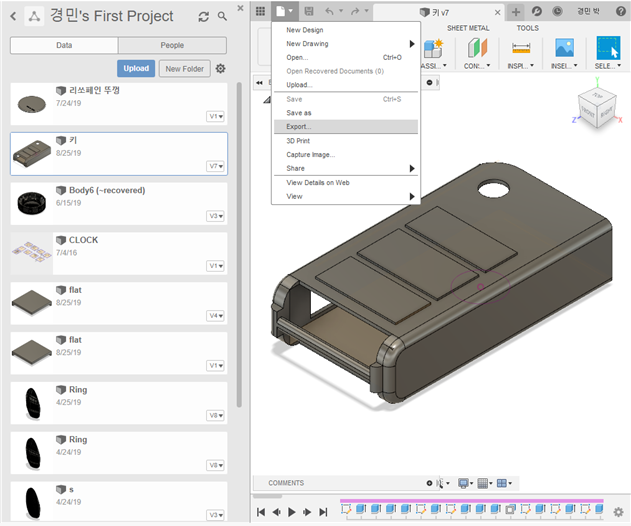
Task: Open Viewports layout icon
Action: [x=502, y=483]
